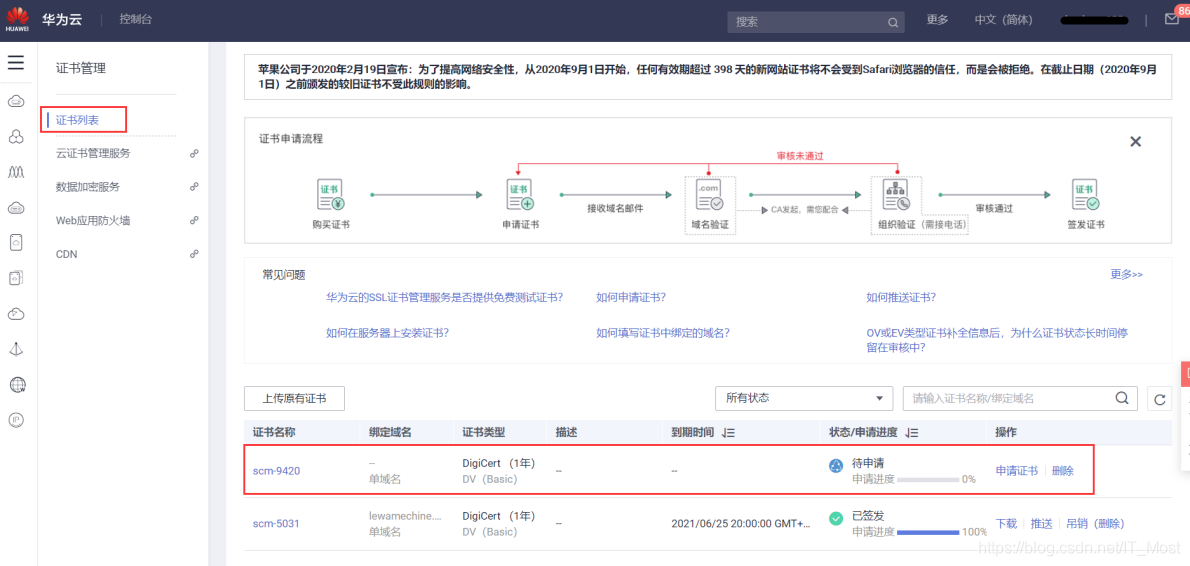
Task: Open 控制台 in the header
Action: tap(135, 20)
